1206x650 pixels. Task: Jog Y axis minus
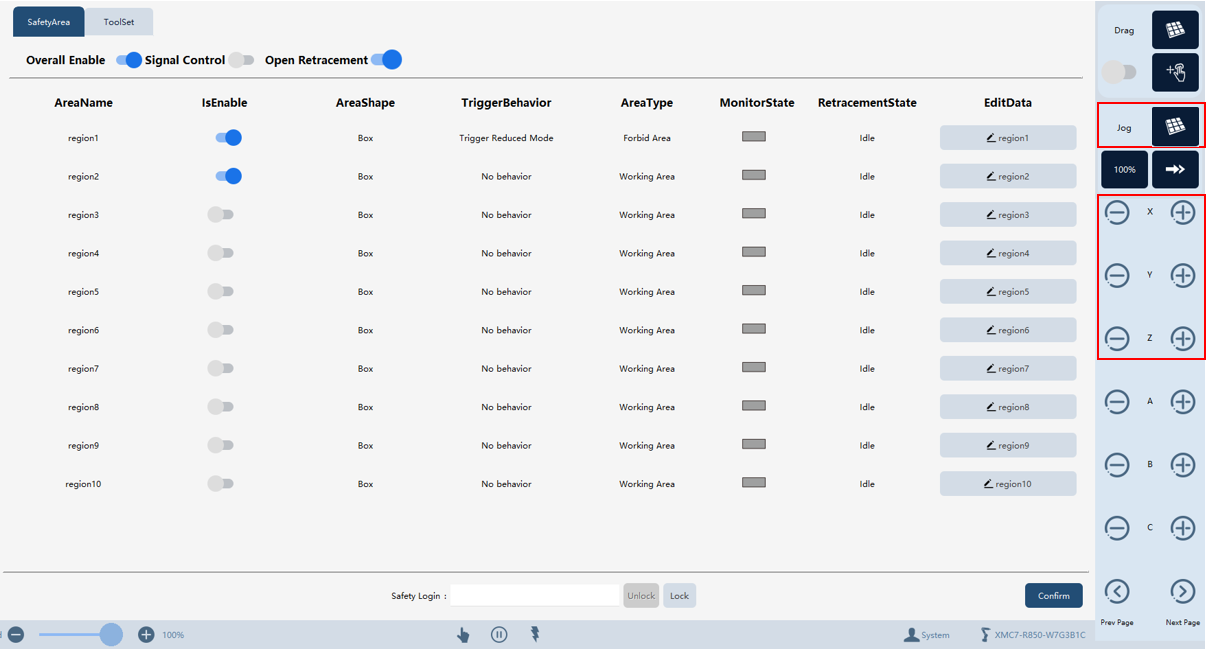pyautogui.click(x=1117, y=275)
